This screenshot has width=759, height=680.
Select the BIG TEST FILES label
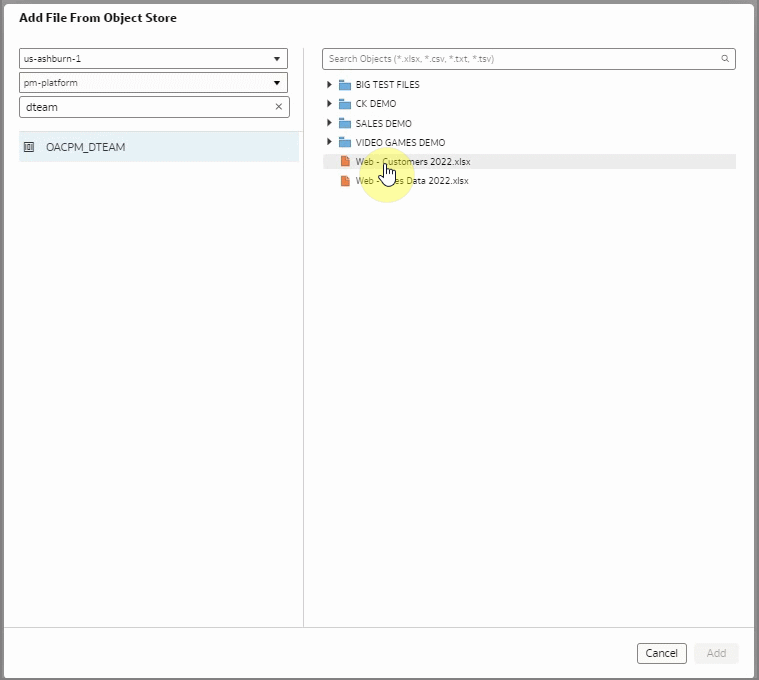[388, 85]
